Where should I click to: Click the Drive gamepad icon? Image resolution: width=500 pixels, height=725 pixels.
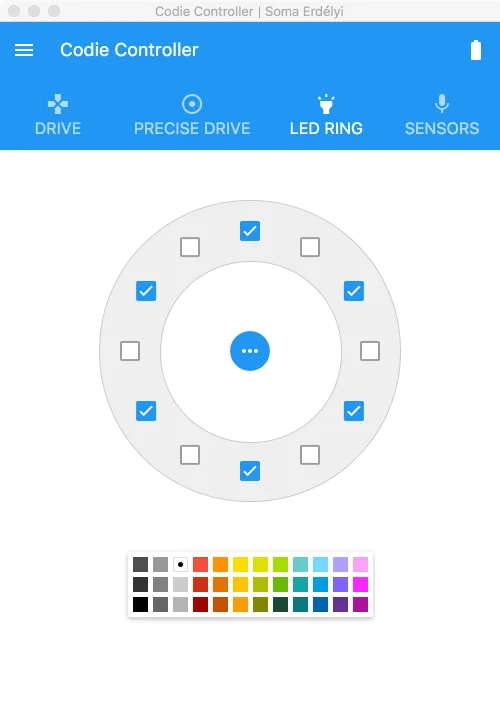pos(58,104)
